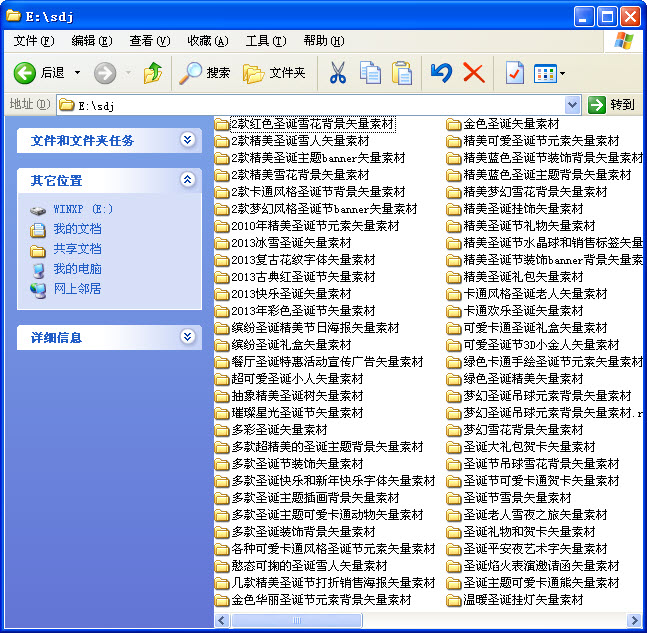Image resolution: width=647 pixels, height=633 pixels.
Task: Click the 网上邻居 network icon
Action: click(x=38, y=290)
